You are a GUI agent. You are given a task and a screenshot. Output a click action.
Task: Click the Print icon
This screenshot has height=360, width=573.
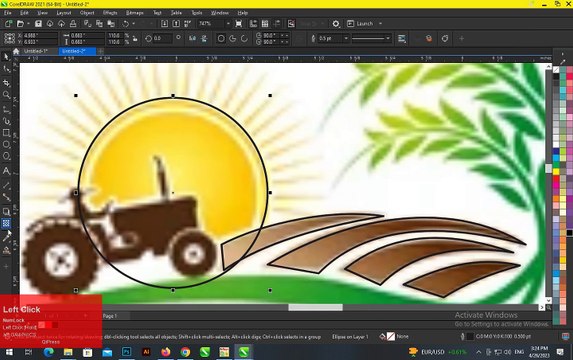[73, 24]
